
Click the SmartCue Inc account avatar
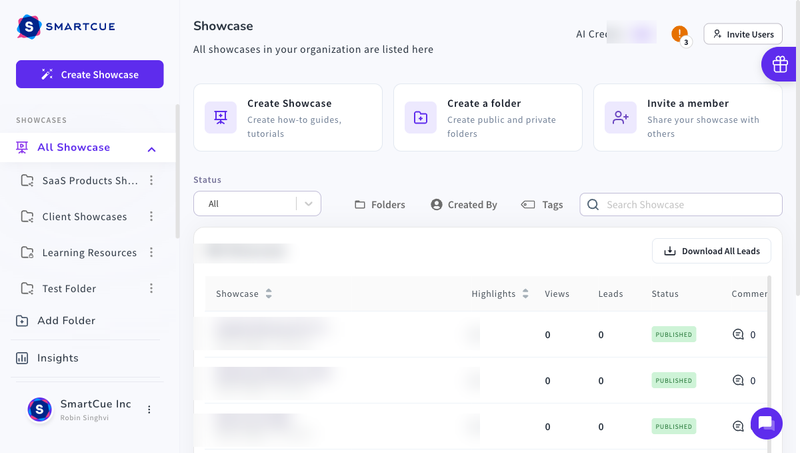(x=39, y=410)
